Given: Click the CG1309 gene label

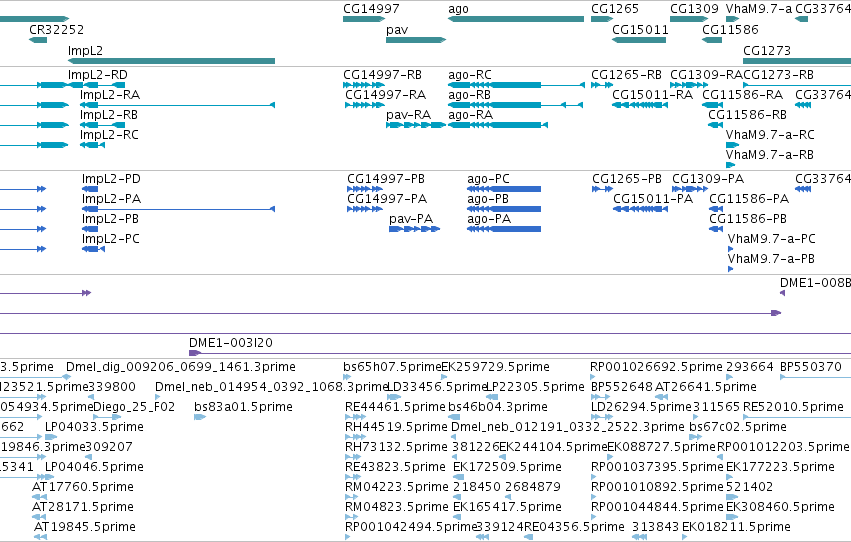Looking at the screenshot, I should click(x=694, y=9).
